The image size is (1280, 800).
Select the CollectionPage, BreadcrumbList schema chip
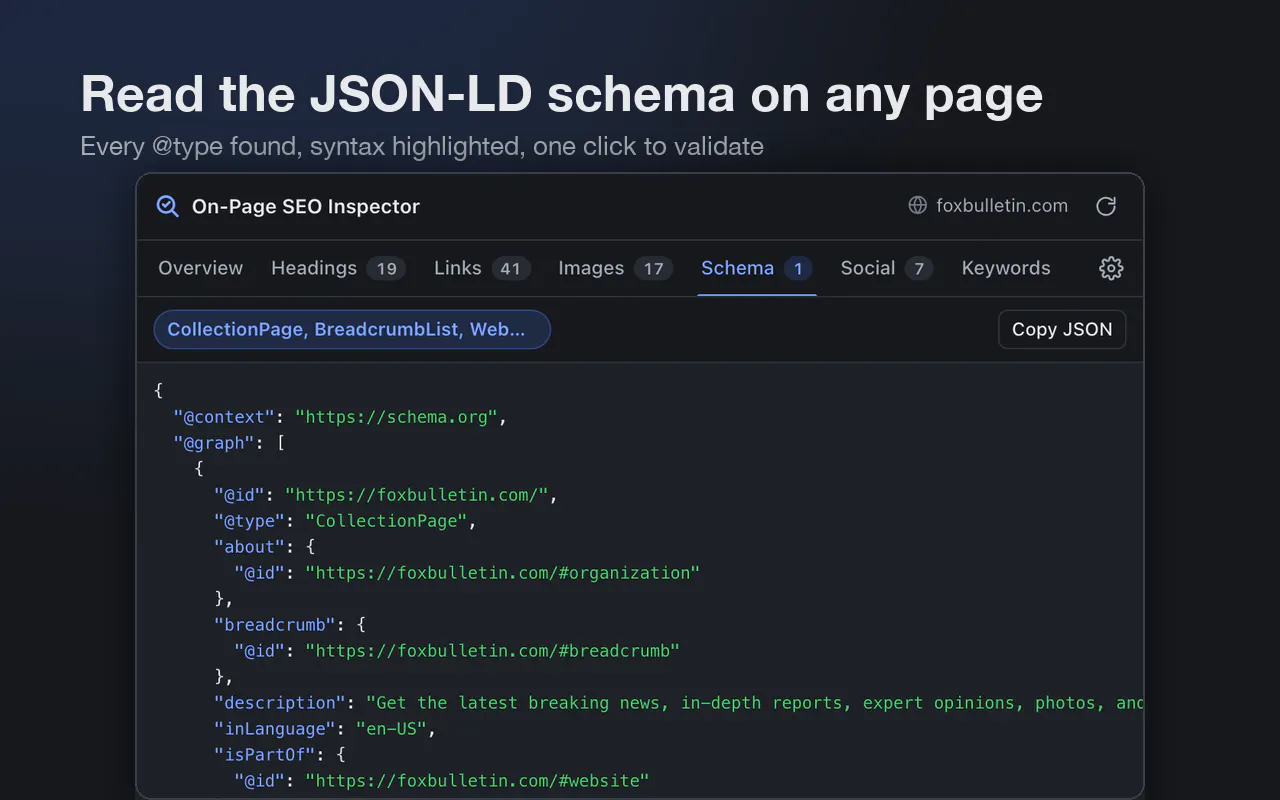coord(352,330)
